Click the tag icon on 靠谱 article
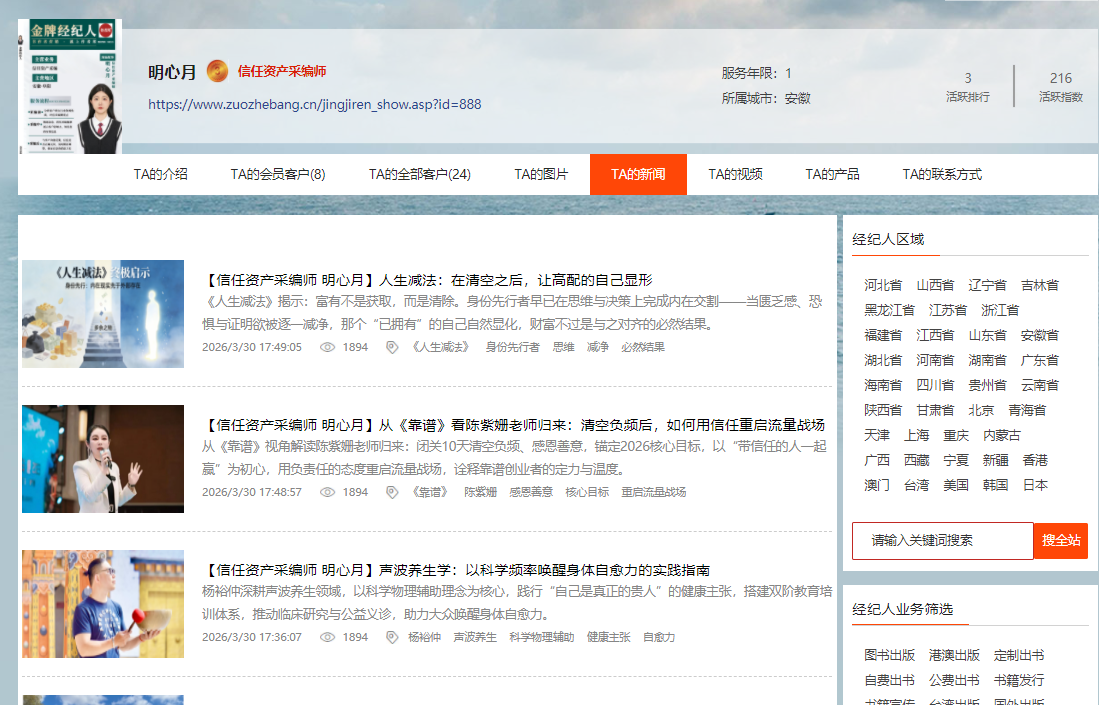 tap(392, 492)
